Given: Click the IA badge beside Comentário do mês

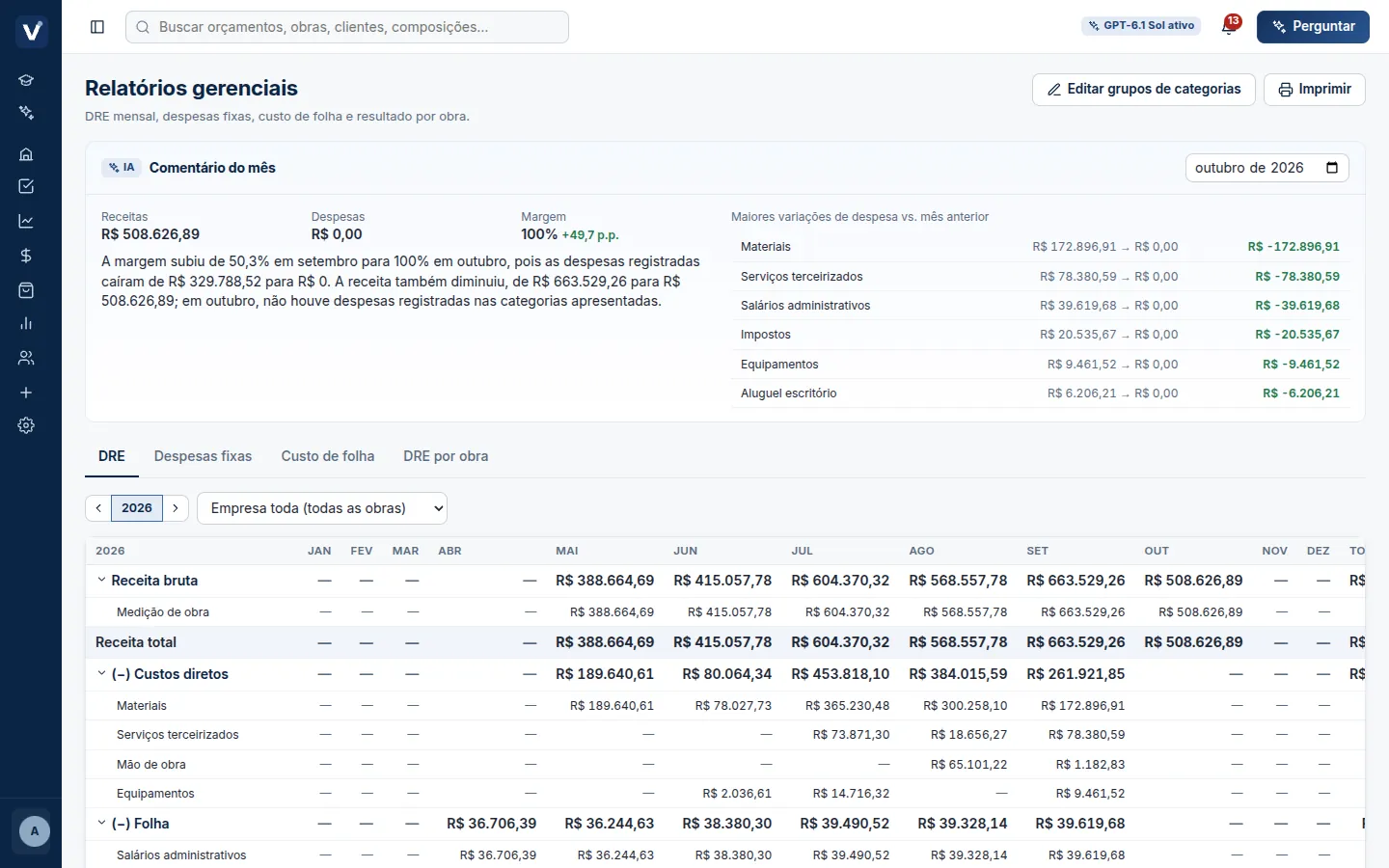Looking at the screenshot, I should [122, 168].
